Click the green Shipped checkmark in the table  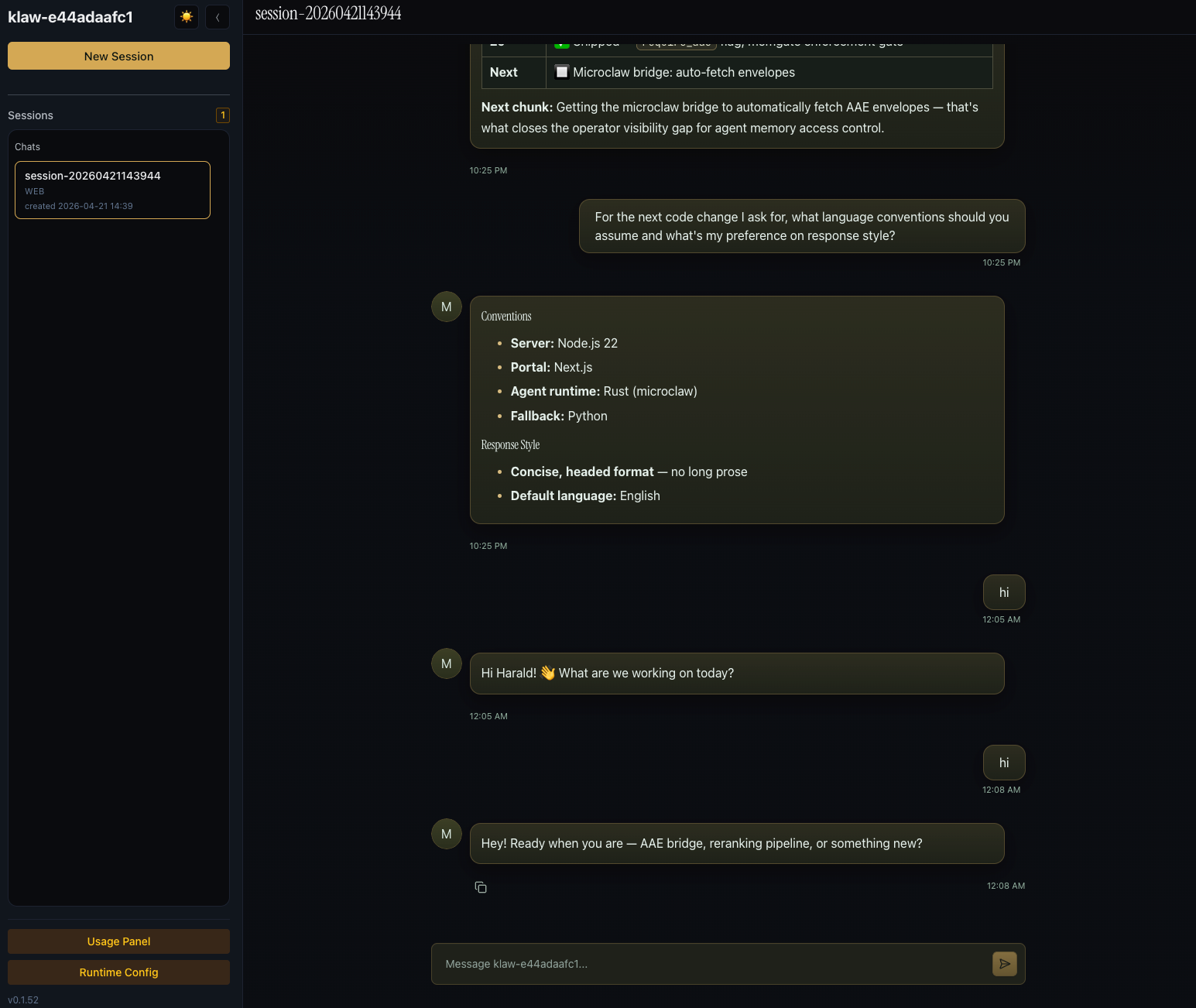pos(562,42)
